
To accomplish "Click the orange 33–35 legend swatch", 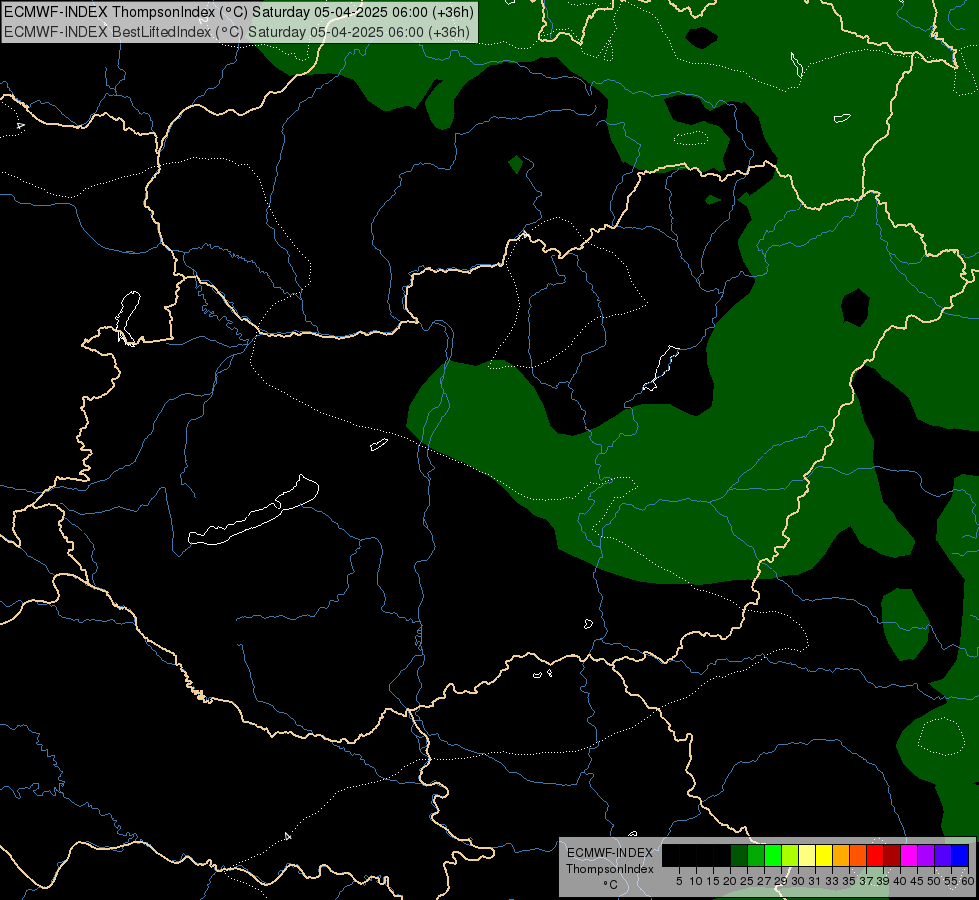I will 841,855.
